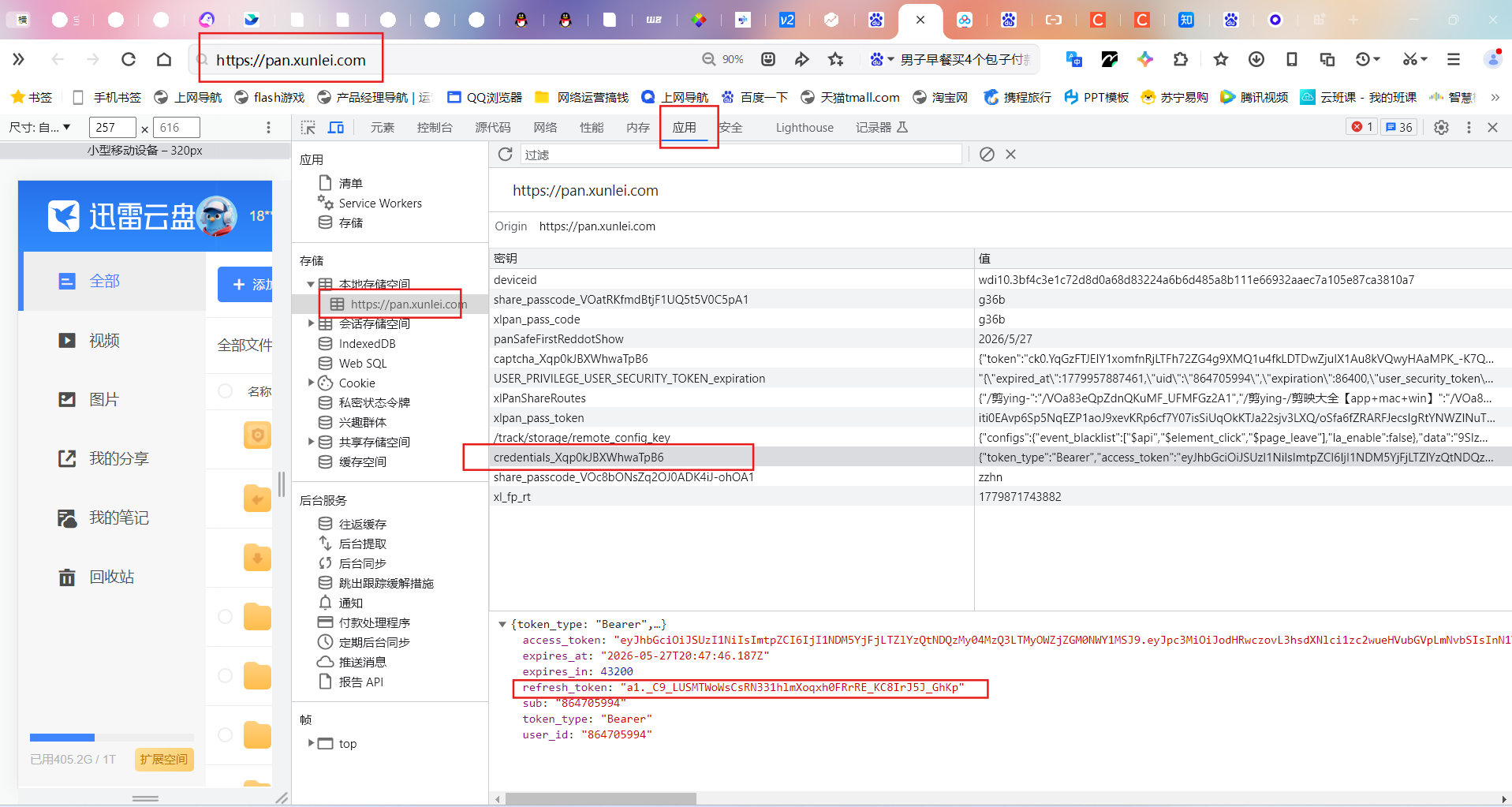Viewport: 1512px width, 807px height.
Task: Open 报告 API background service
Action: [351, 682]
